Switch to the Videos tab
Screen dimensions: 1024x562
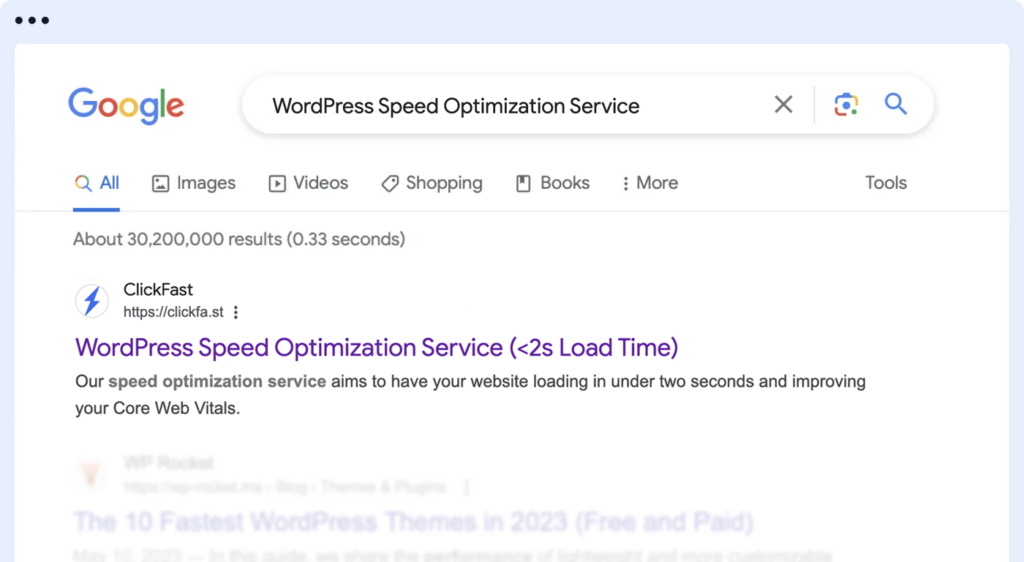(x=308, y=183)
